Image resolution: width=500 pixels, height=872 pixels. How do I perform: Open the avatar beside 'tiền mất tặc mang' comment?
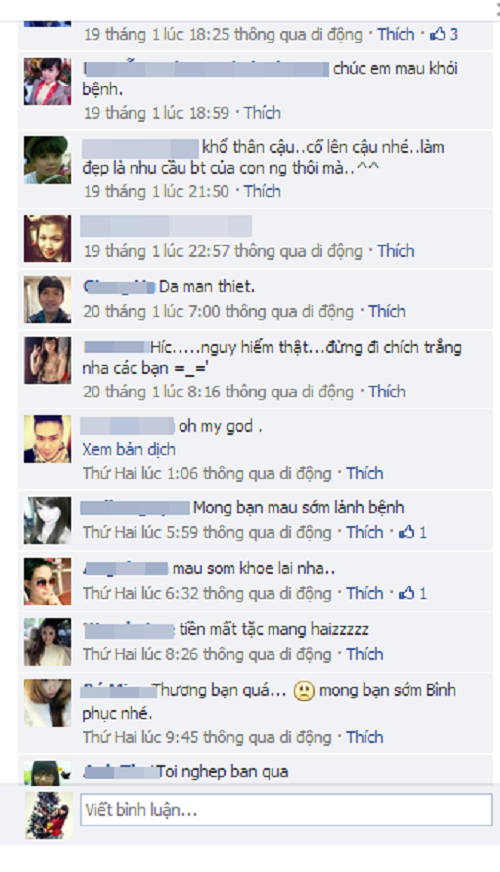click(x=47, y=642)
